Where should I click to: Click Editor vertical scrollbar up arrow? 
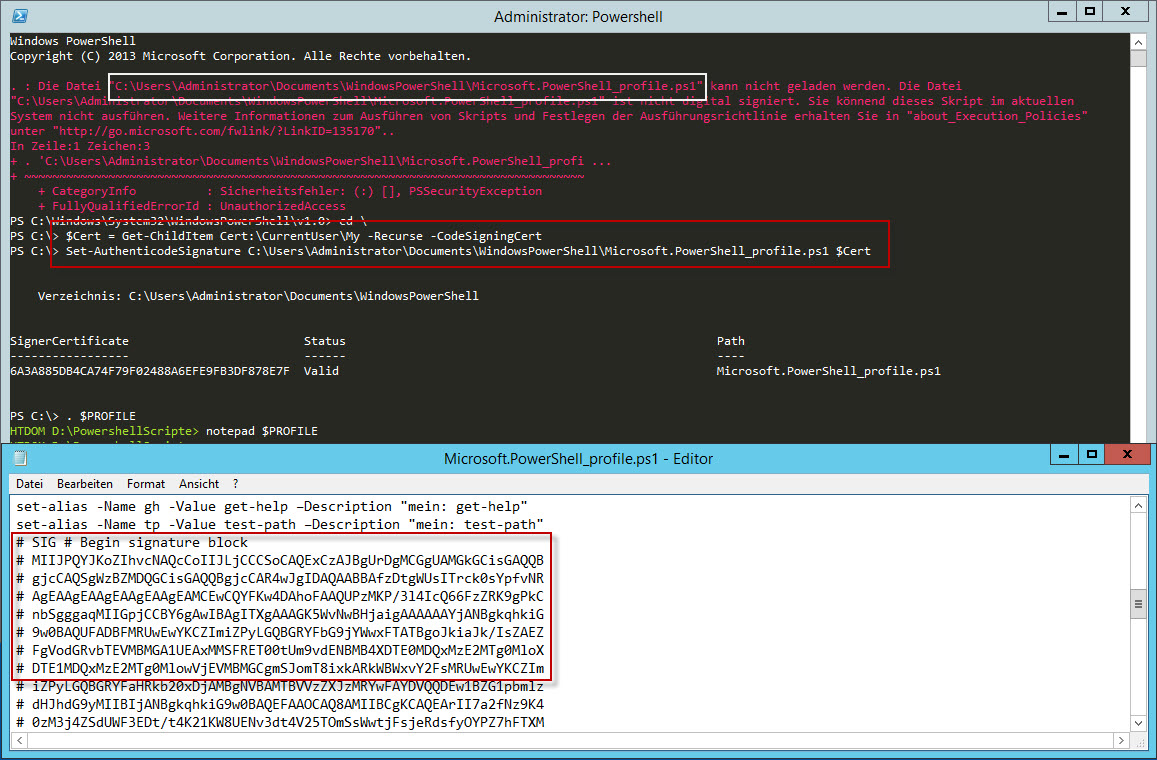(1138, 505)
